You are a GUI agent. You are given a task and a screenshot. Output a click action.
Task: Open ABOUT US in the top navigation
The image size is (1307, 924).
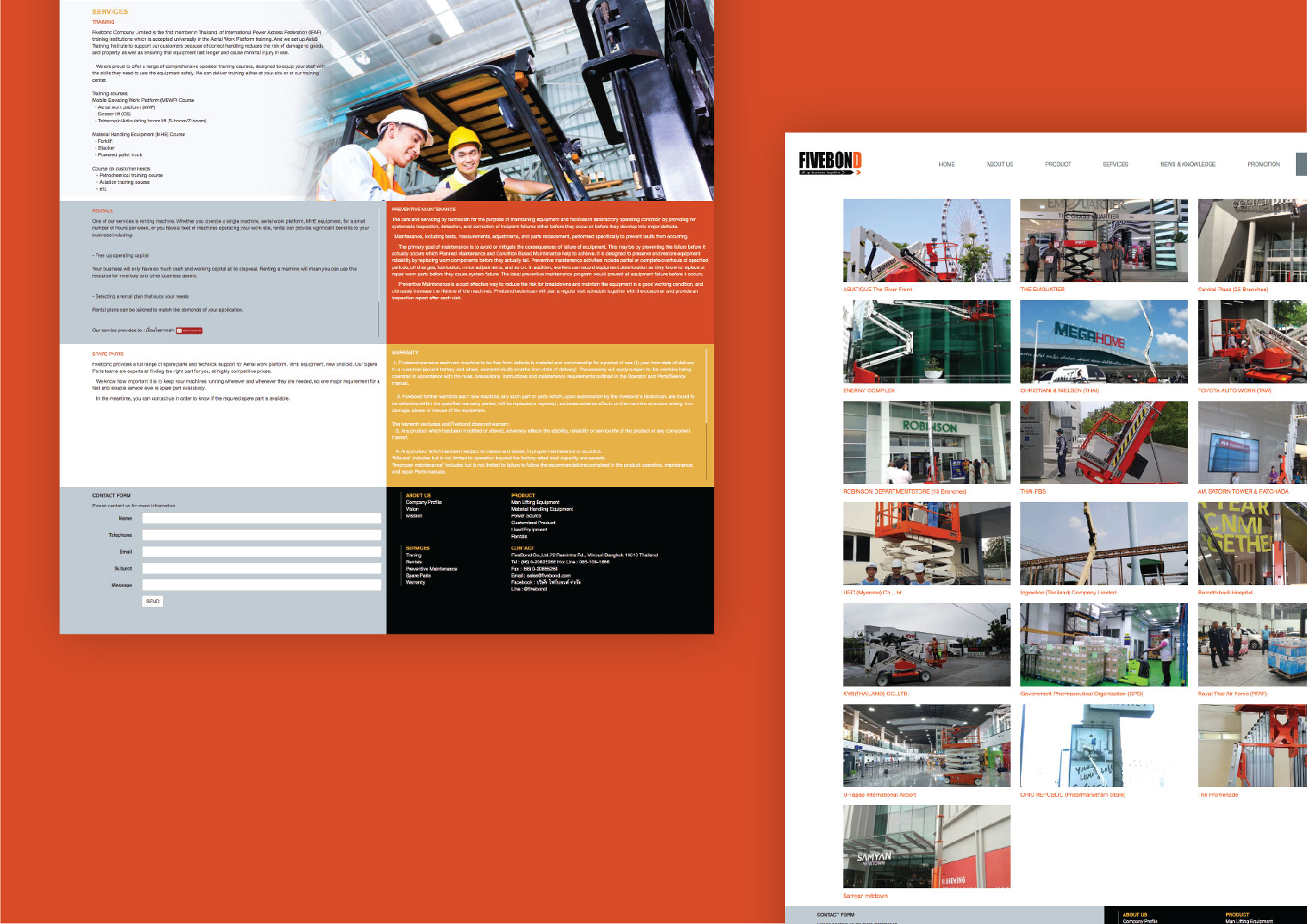pos(999,165)
